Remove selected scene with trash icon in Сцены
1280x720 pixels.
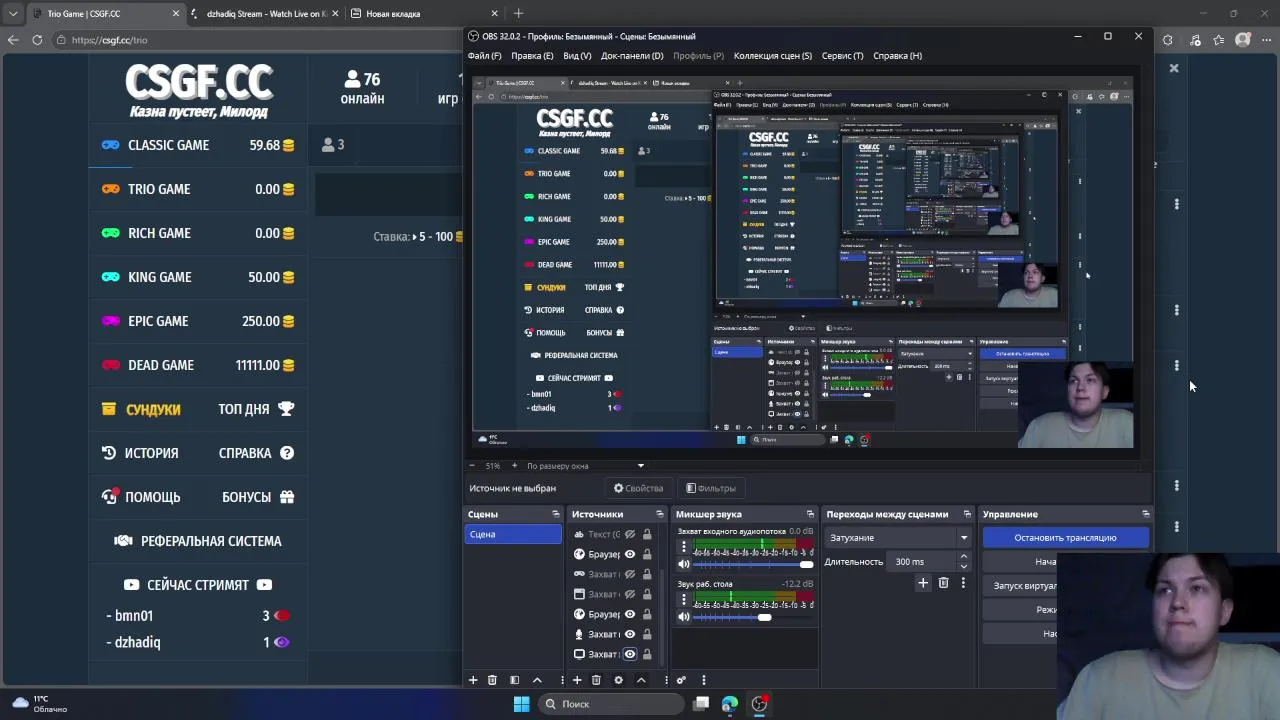point(492,680)
